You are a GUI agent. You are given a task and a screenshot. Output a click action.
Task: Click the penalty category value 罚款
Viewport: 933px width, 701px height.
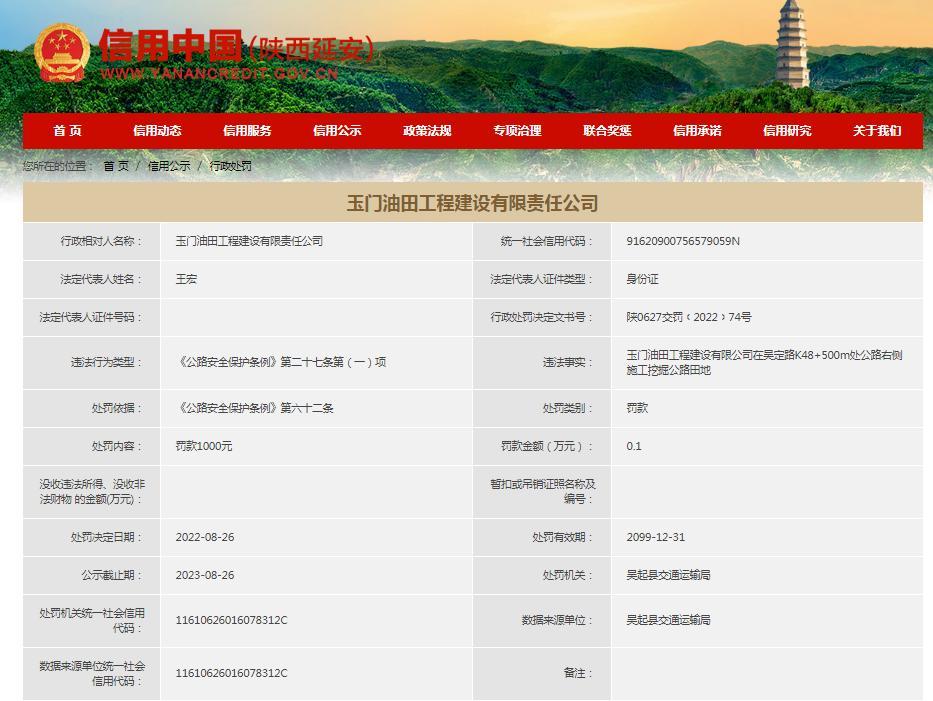pyautogui.click(x=637, y=408)
